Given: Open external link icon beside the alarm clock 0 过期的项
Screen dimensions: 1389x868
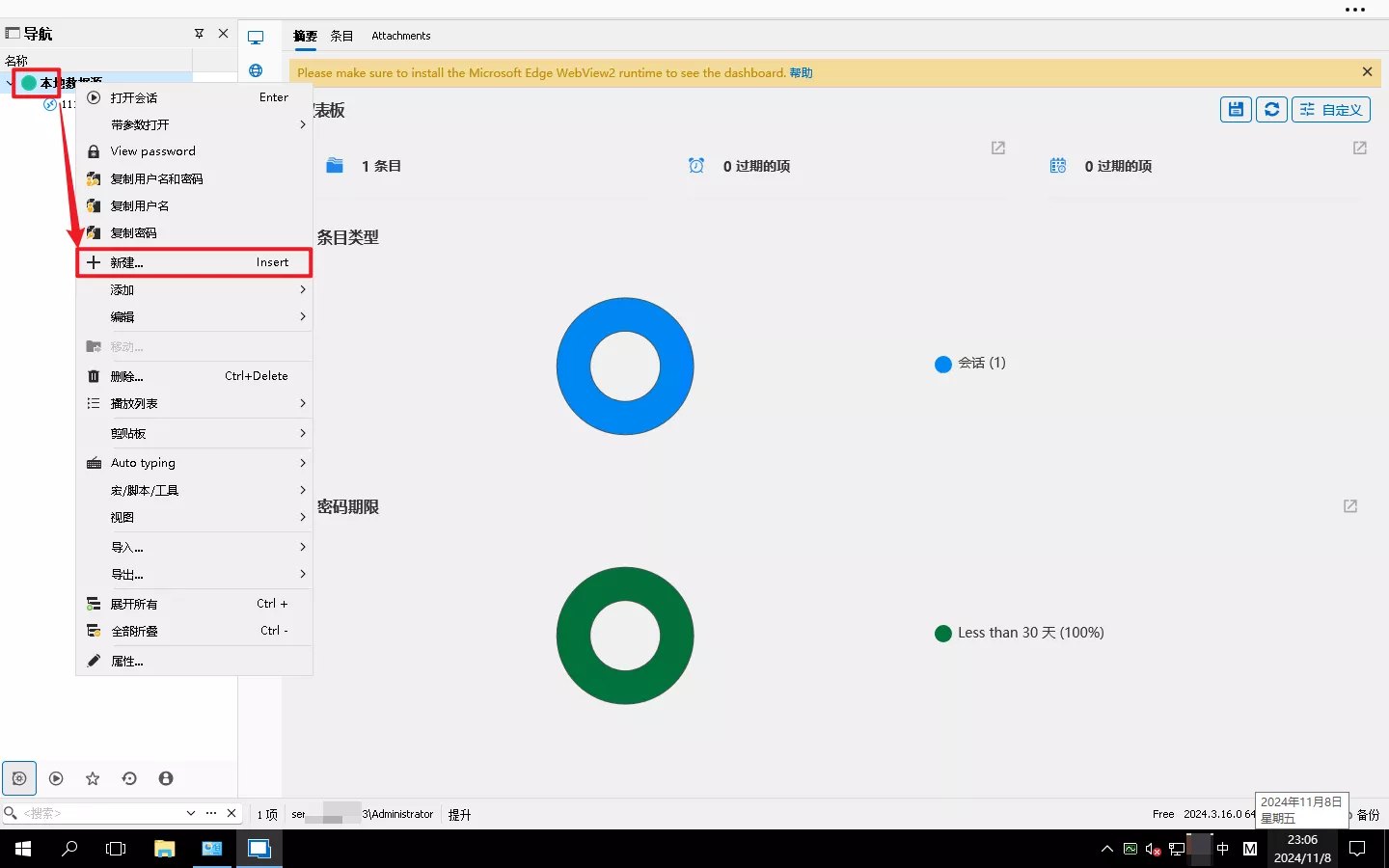Looking at the screenshot, I should click(x=998, y=148).
